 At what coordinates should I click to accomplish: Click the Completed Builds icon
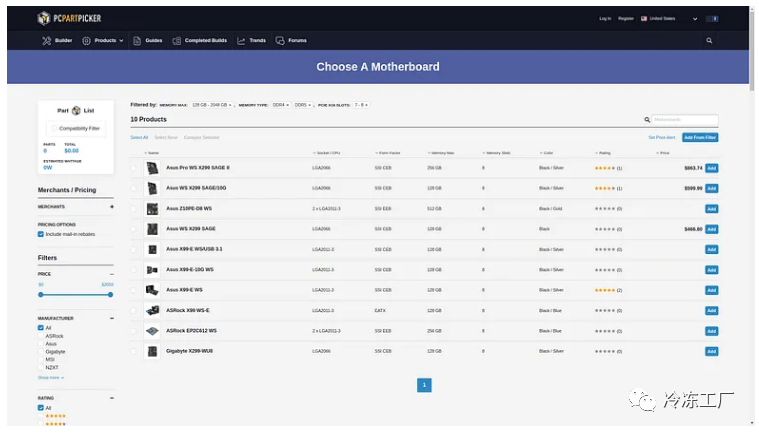point(177,41)
